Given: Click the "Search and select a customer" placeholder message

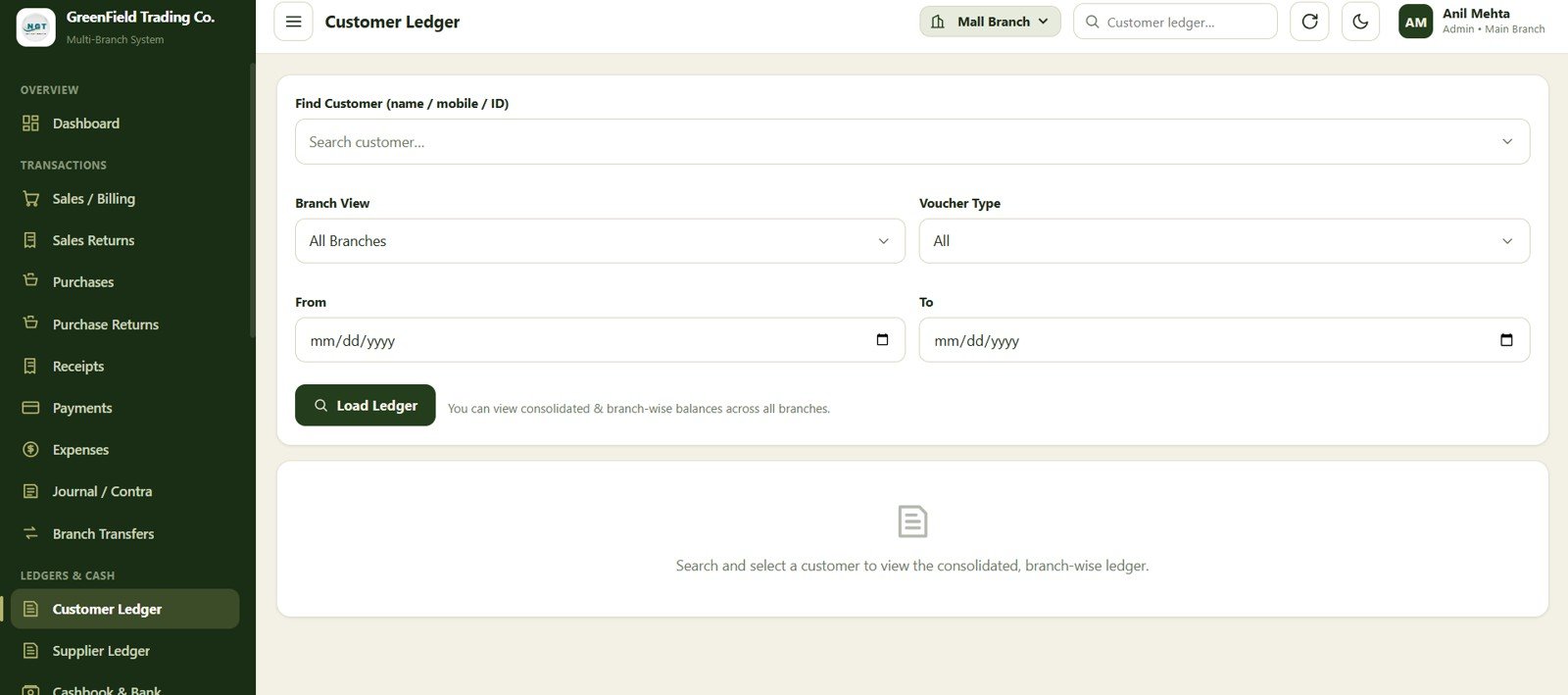Looking at the screenshot, I should [x=911, y=566].
